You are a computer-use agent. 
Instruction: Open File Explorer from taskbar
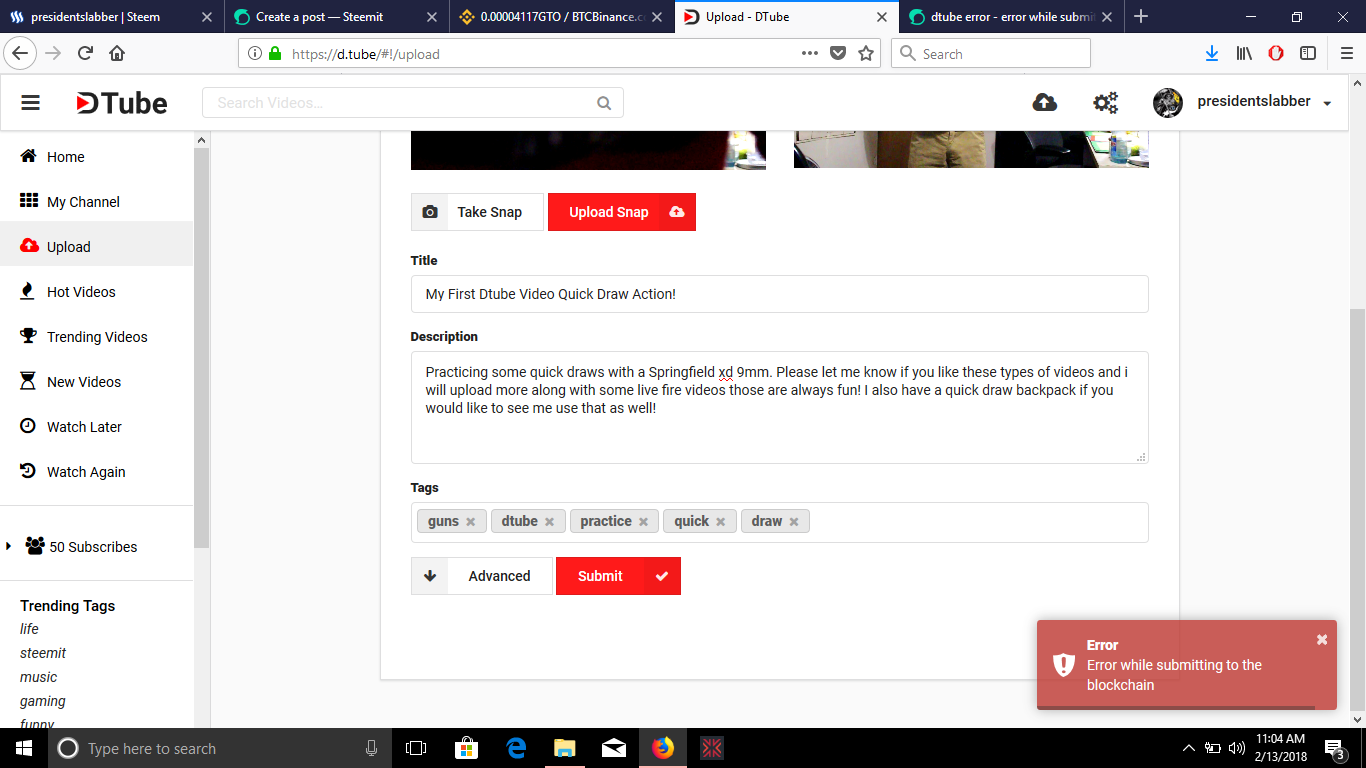pyautogui.click(x=565, y=748)
